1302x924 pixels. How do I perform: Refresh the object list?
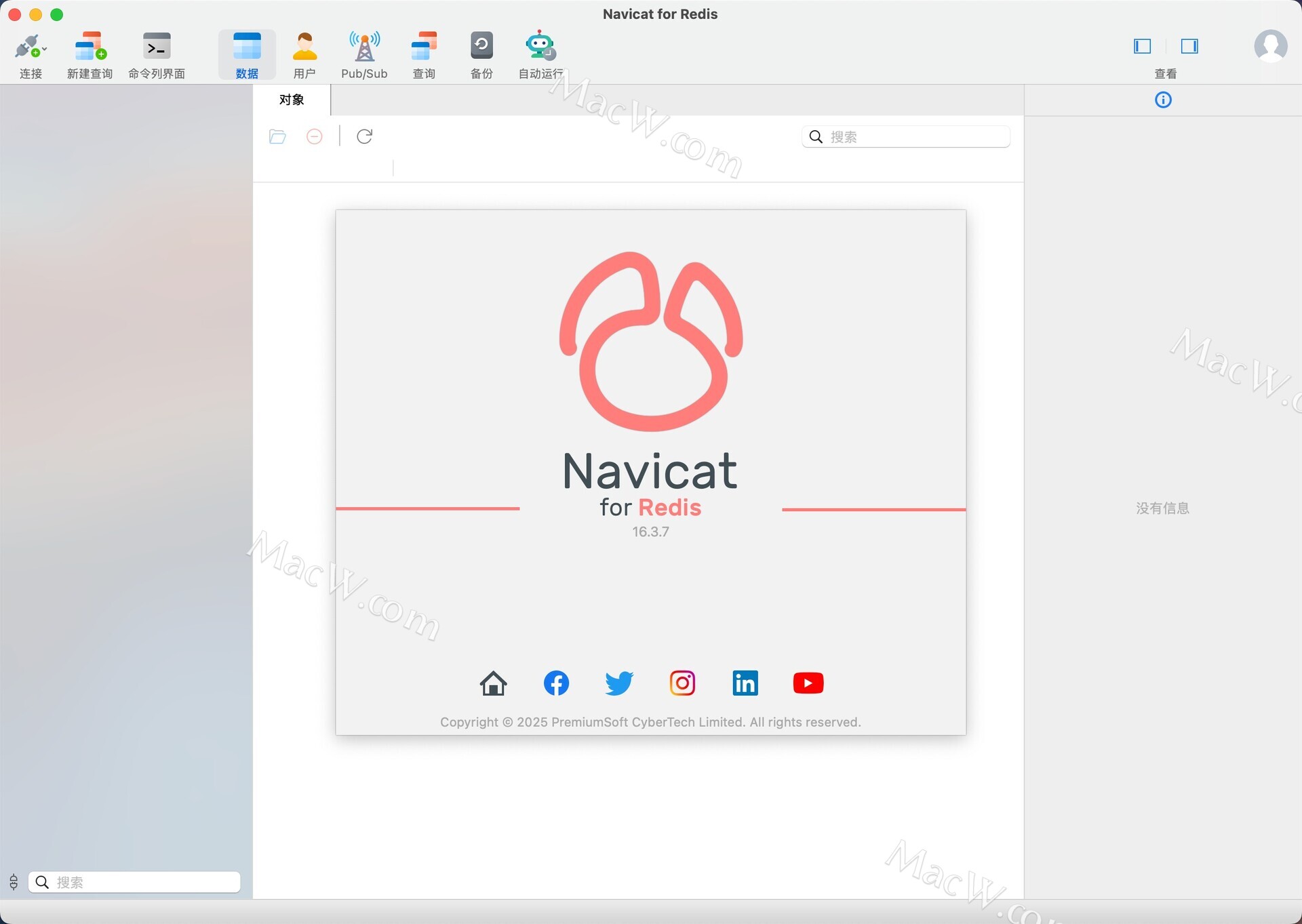[364, 137]
